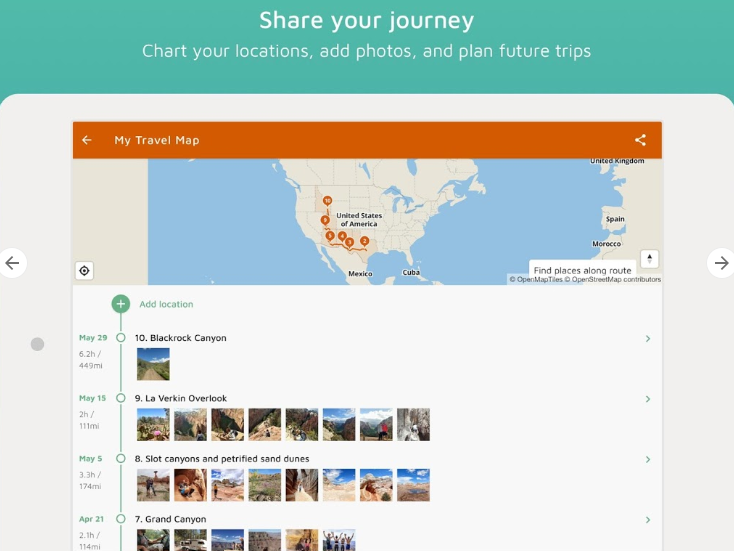734x551 pixels.
Task: Expand La Verkin Overlook chevron
Action: [648, 399]
